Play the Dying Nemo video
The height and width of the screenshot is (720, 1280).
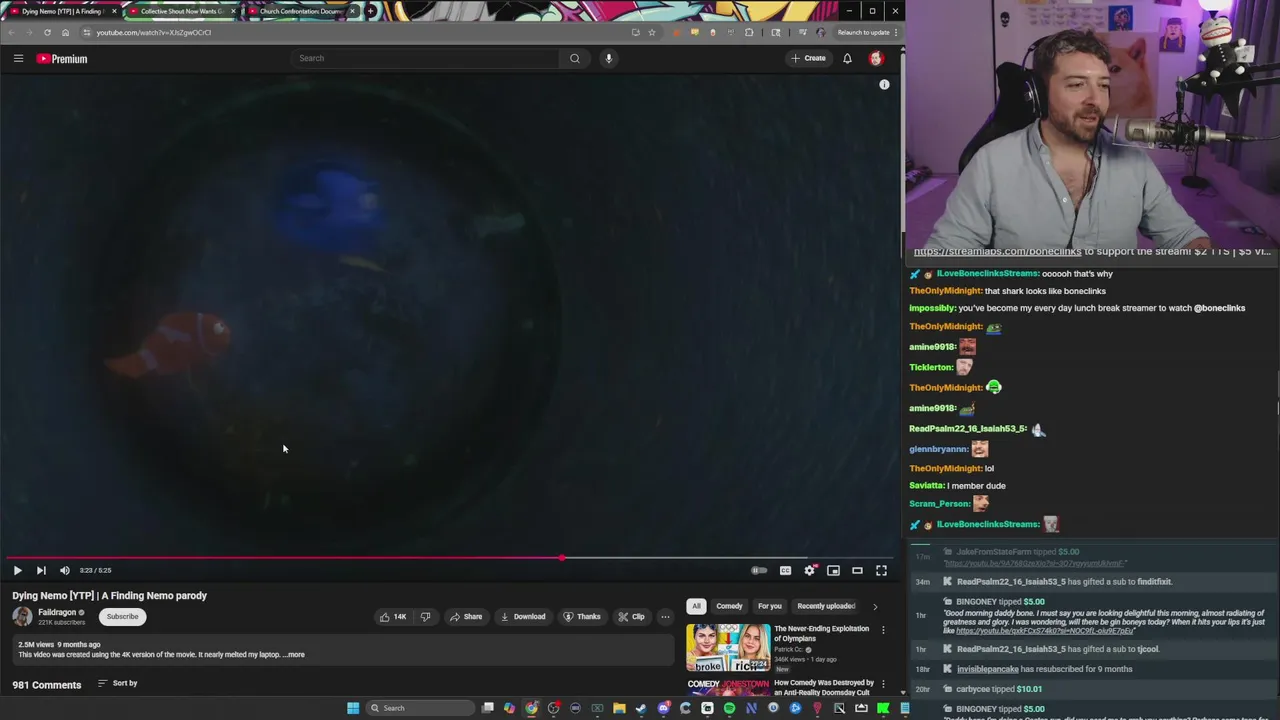(x=17, y=570)
